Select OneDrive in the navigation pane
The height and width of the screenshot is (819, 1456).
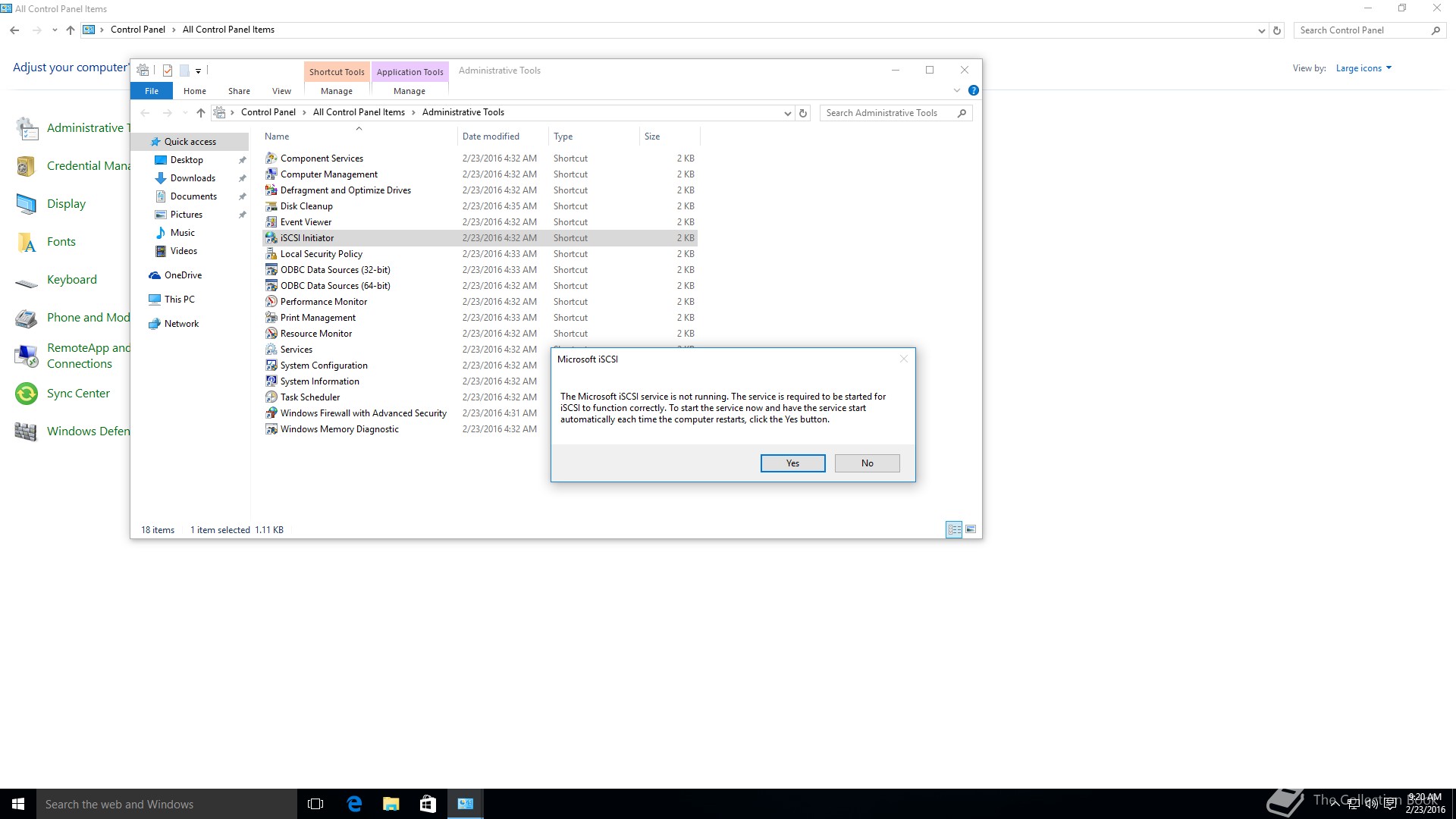point(183,275)
